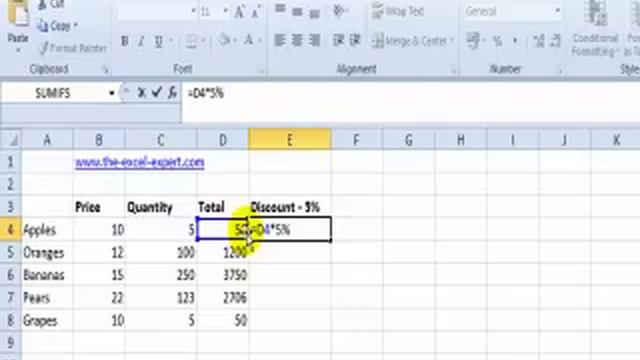The height and width of the screenshot is (360, 640).
Task: Toggle Top Align
Action: point(280,10)
